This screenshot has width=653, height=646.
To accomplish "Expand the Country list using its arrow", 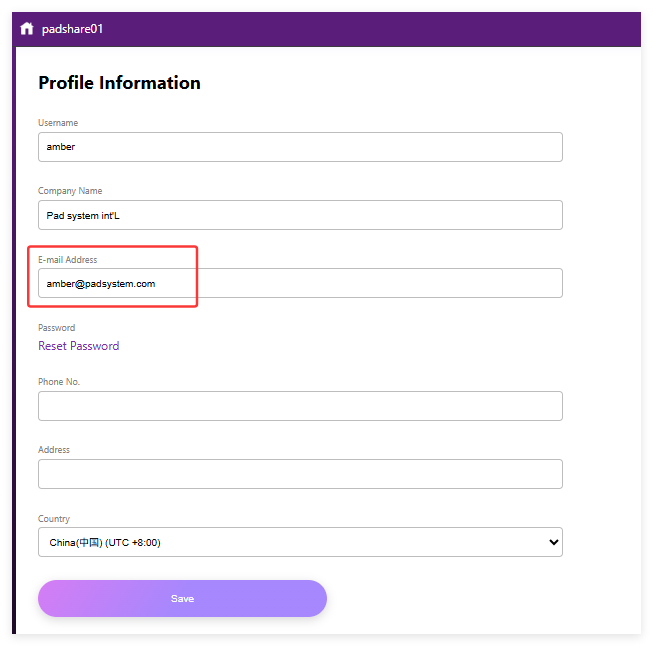I will click(x=554, y=542).
